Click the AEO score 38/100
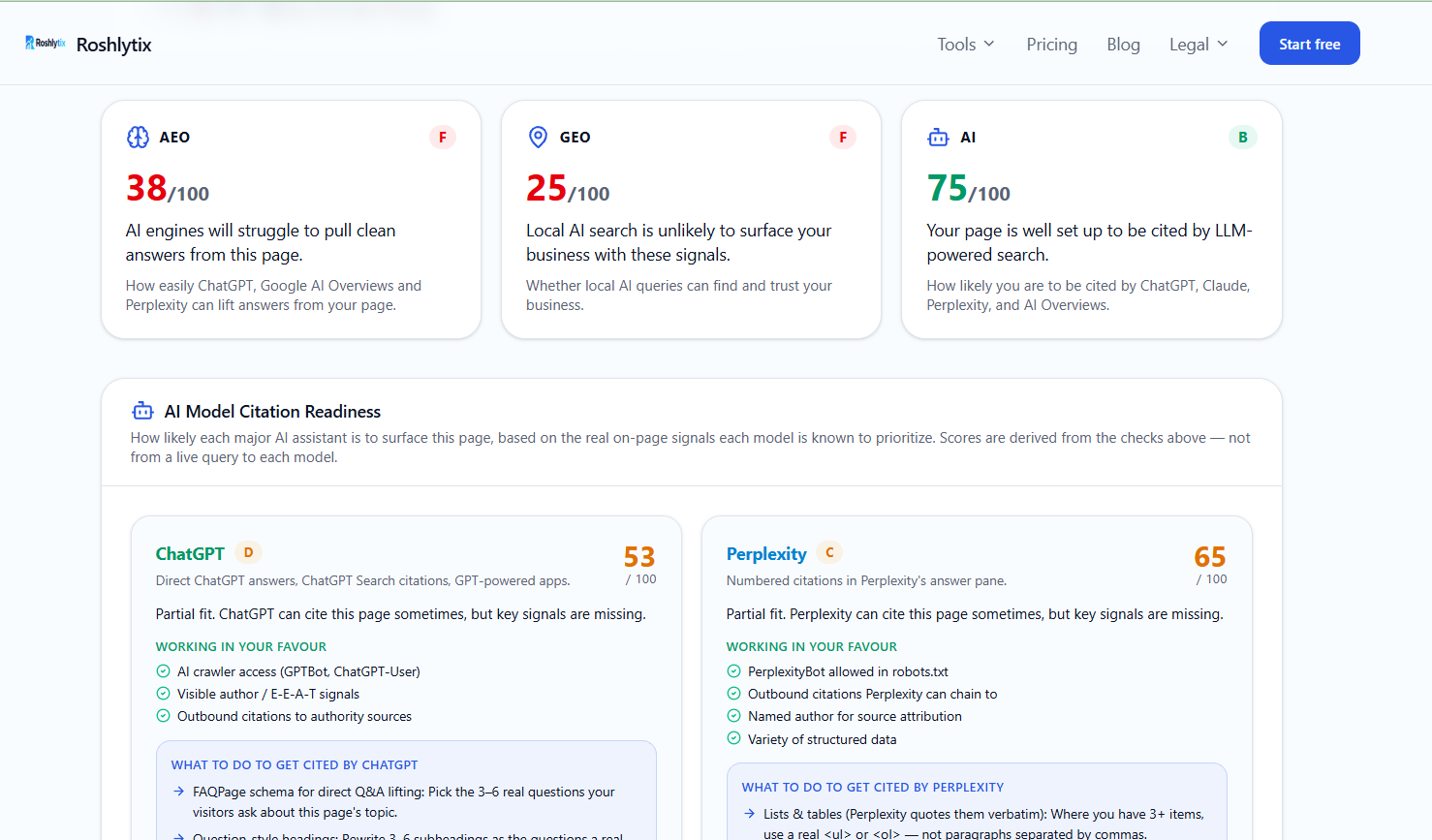 (168, 188)
